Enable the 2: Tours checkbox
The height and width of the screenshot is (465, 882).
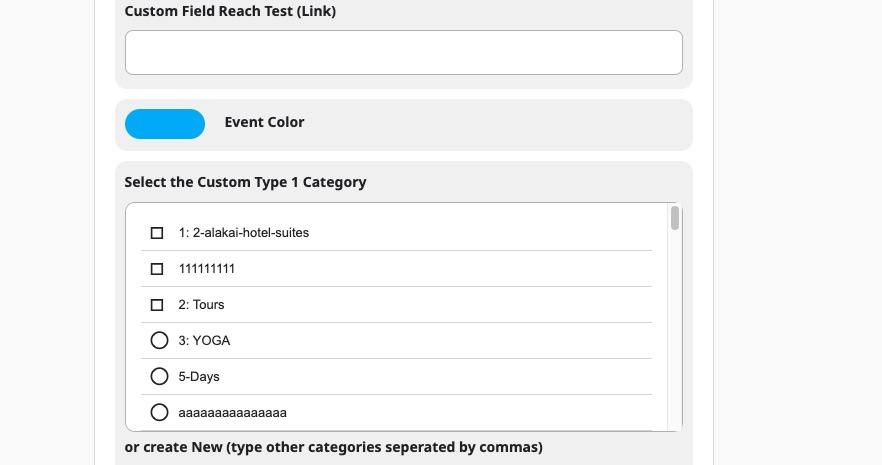tap(157, 305)
